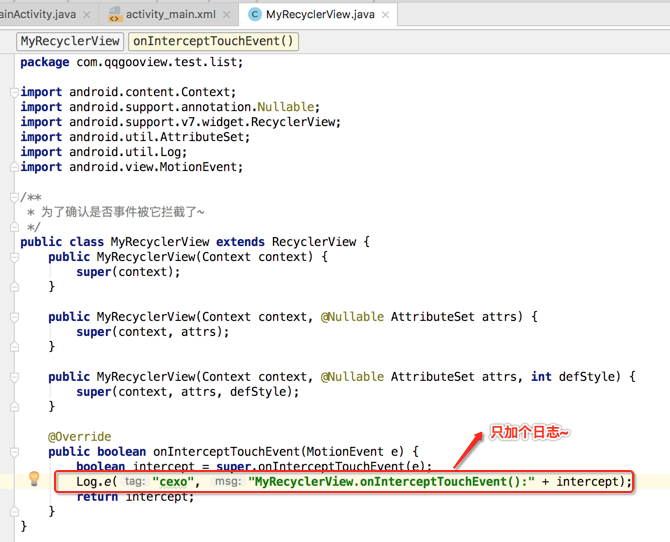The image size is (670, 542).
Task: Select the MyRecyclerView.java tab
Action: point(320,15)
